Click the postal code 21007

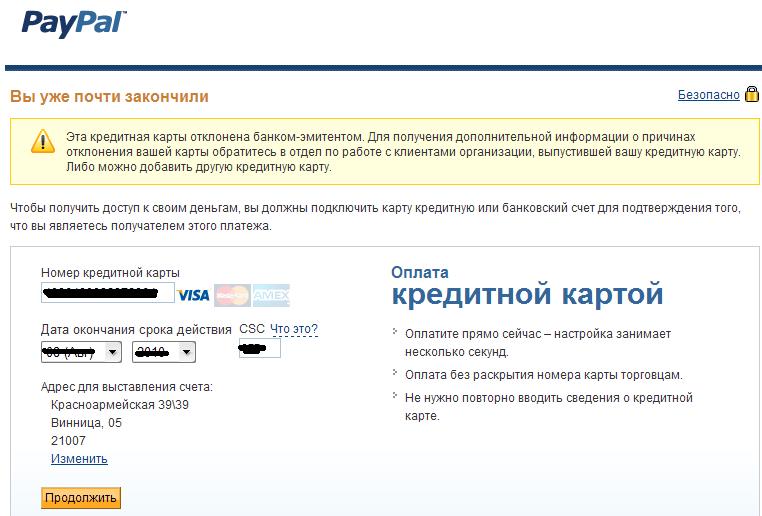(68, 441)
